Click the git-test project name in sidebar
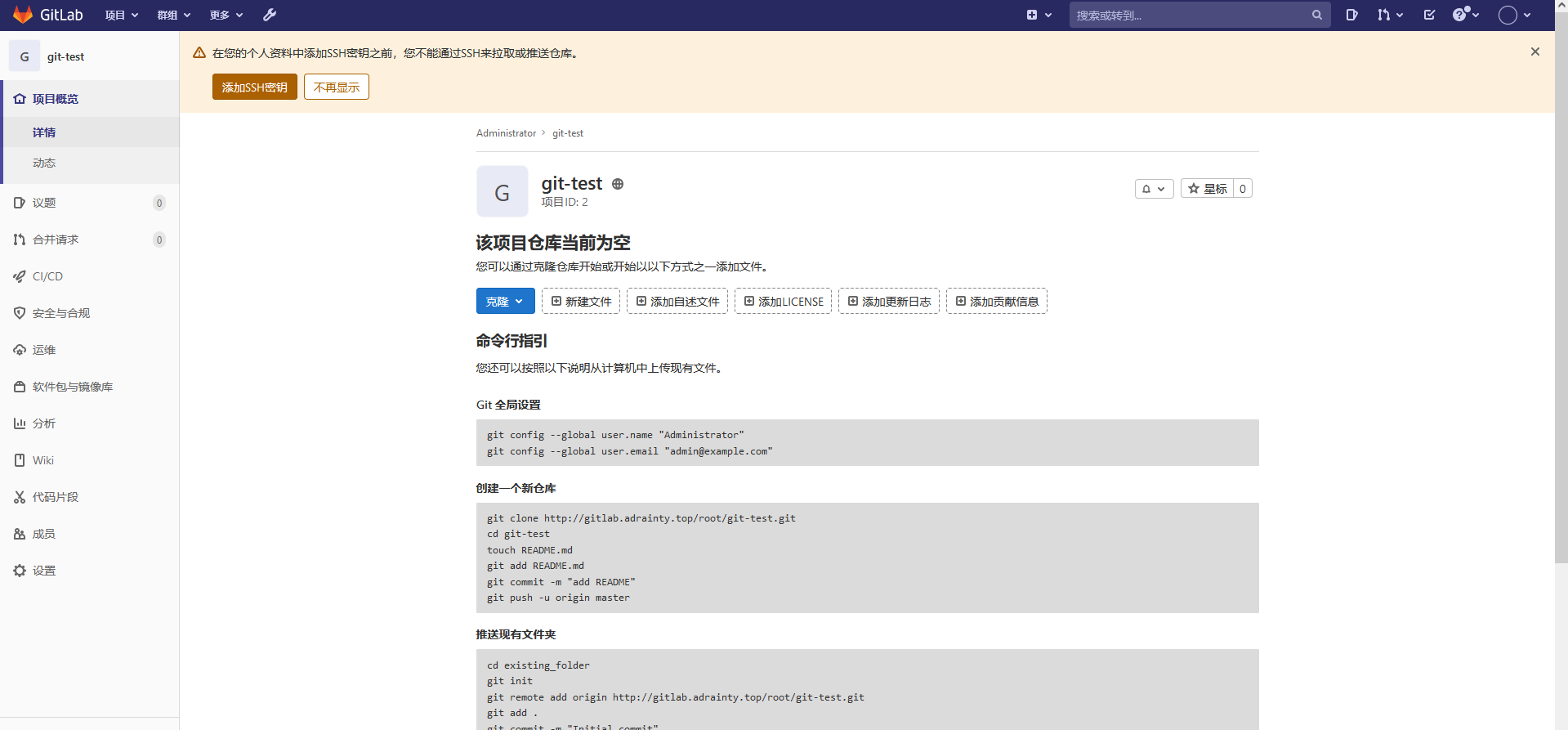 [x=65, y=56]
